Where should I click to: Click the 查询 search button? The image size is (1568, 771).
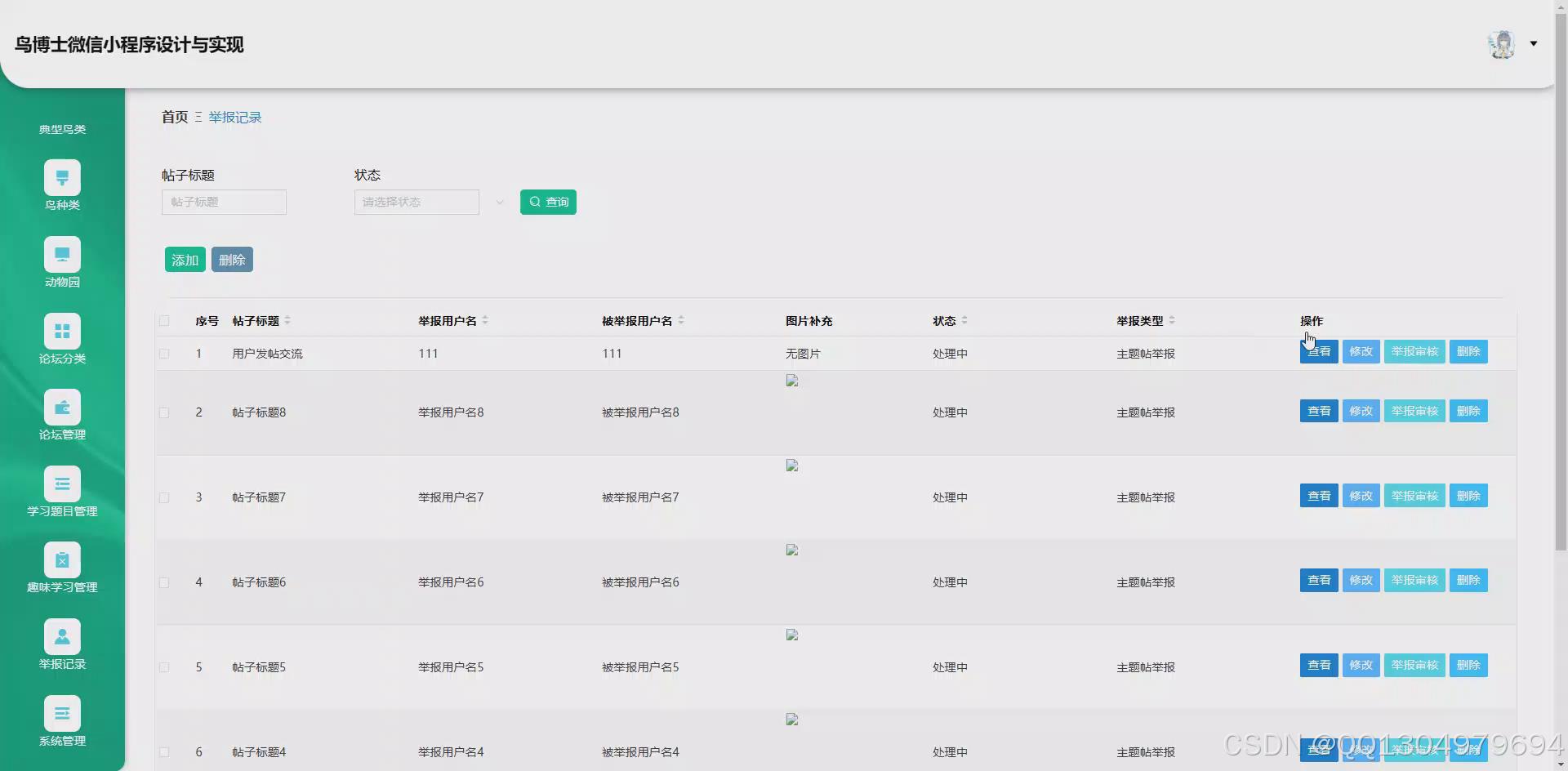point(548,202)
